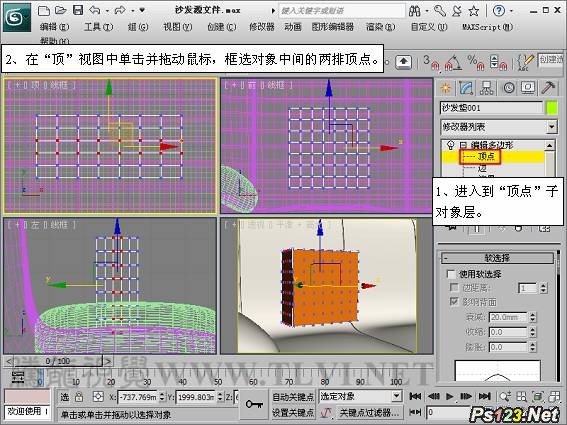Open the Help dropdown arrow
The image size is (567, 425).
click(x=511, y=11)
